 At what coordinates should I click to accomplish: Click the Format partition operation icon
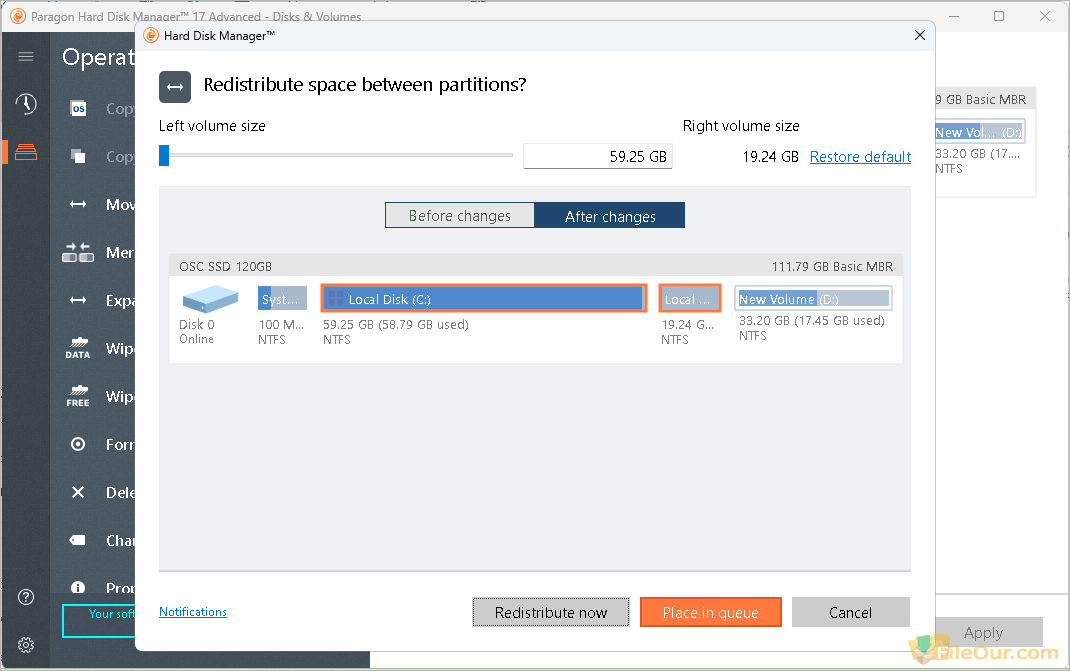[x=78, y=444]
